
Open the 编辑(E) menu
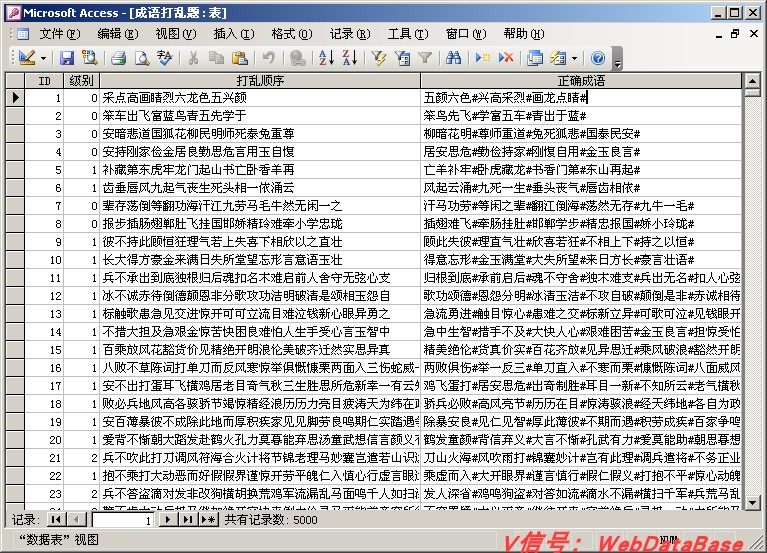click(118, 34)
